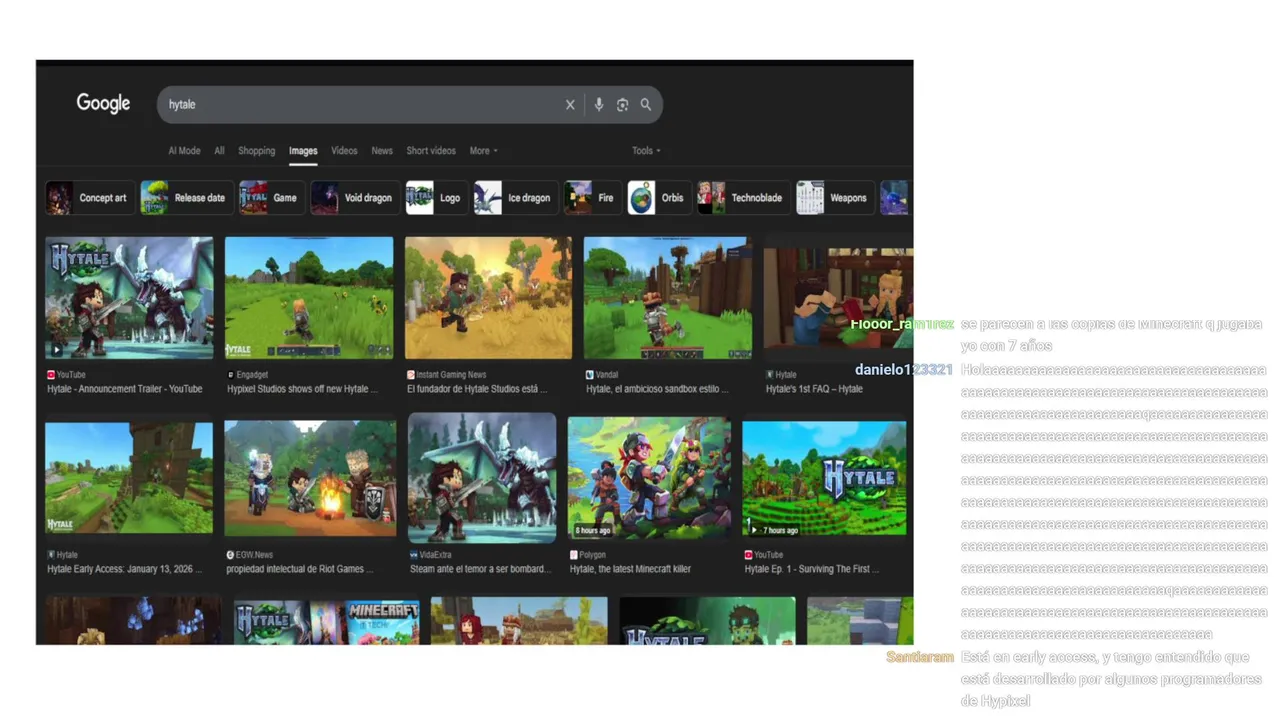Viewport: 1280px width, 720px height.
Task: Expand the More dropdown
Action: coord(483,151)
